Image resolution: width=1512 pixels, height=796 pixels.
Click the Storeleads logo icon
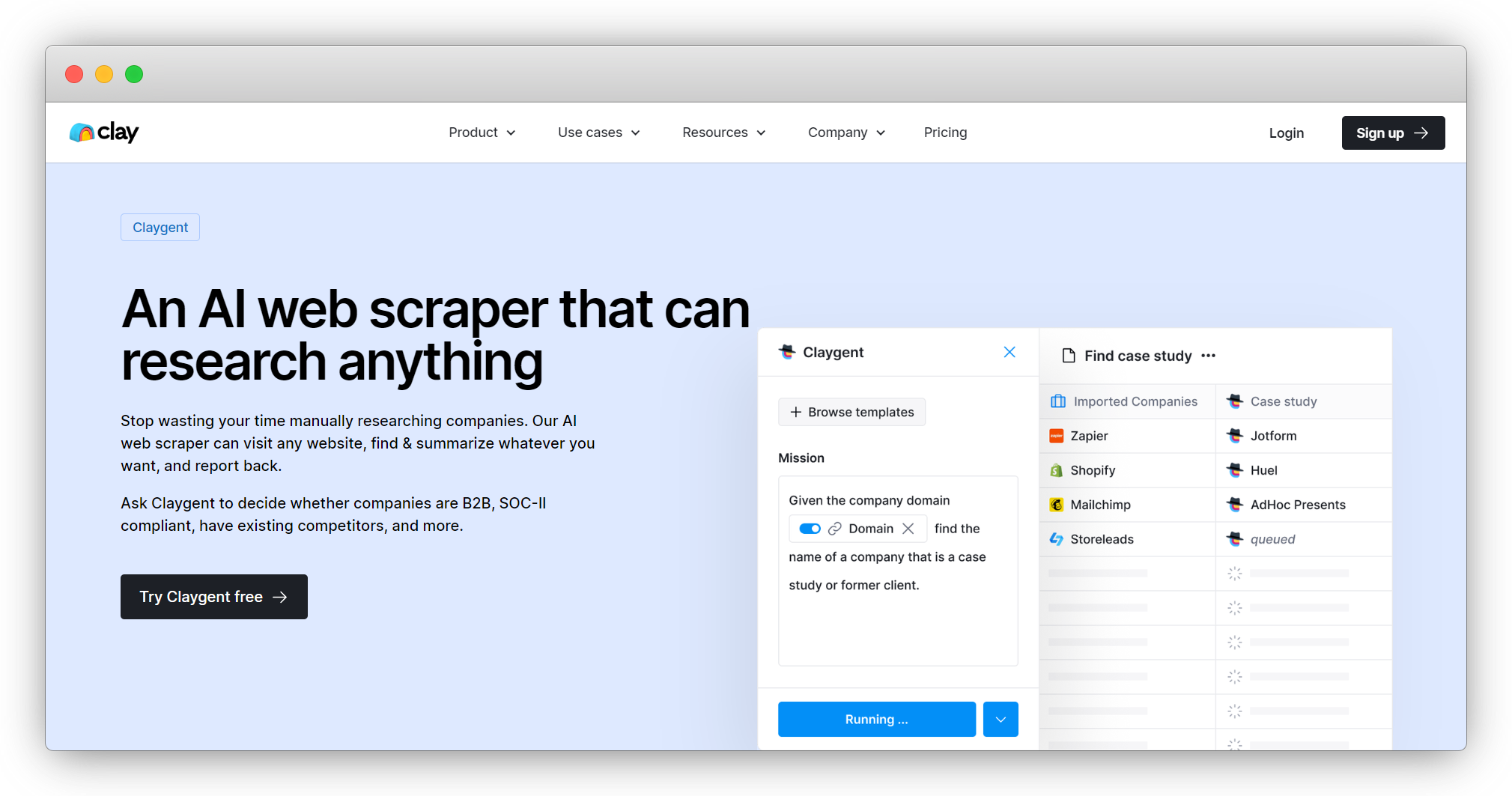click(1057, 539)
